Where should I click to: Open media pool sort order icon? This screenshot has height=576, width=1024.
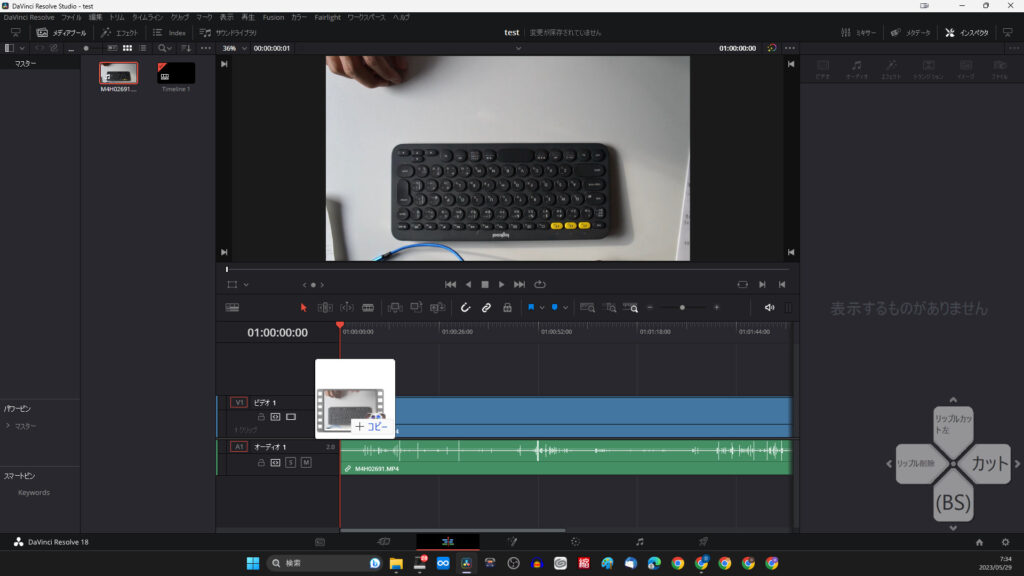[x=186, y=48]
